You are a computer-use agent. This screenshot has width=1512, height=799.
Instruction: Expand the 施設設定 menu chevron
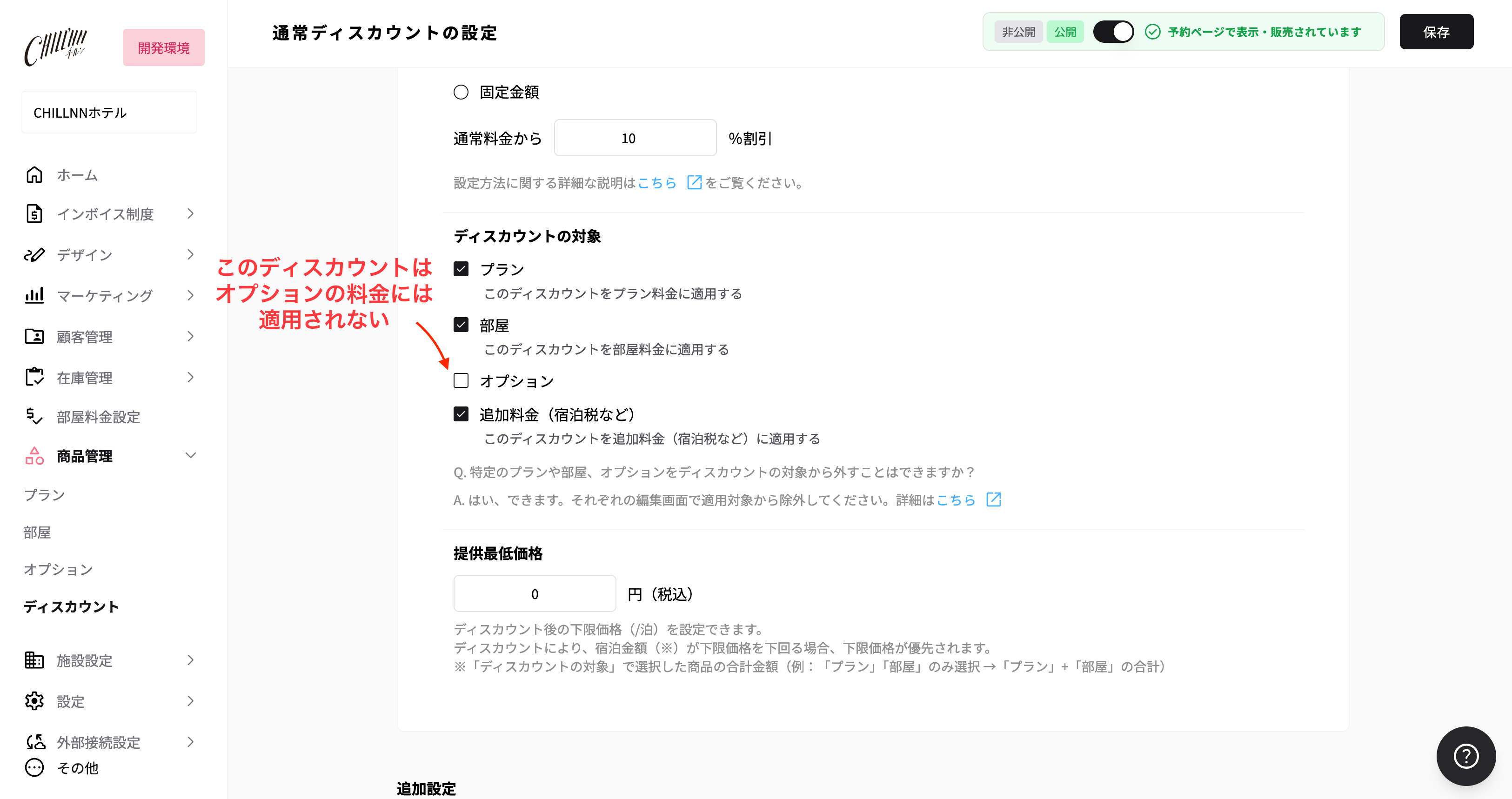[190, 660]
